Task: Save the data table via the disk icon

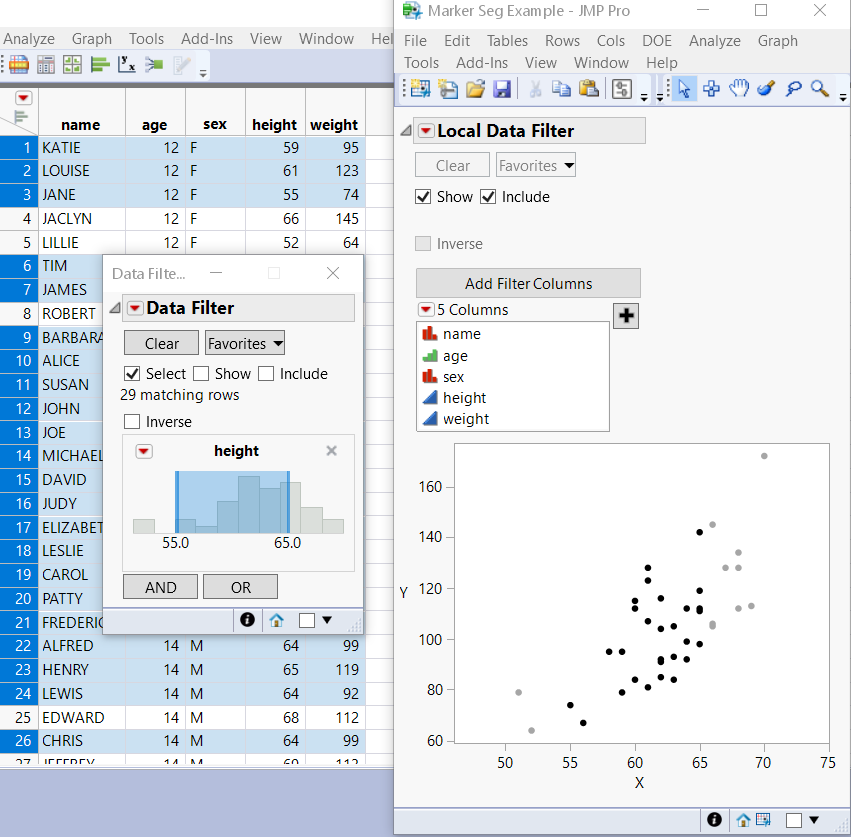Action: pyautogui.click(x=500, y=88)
